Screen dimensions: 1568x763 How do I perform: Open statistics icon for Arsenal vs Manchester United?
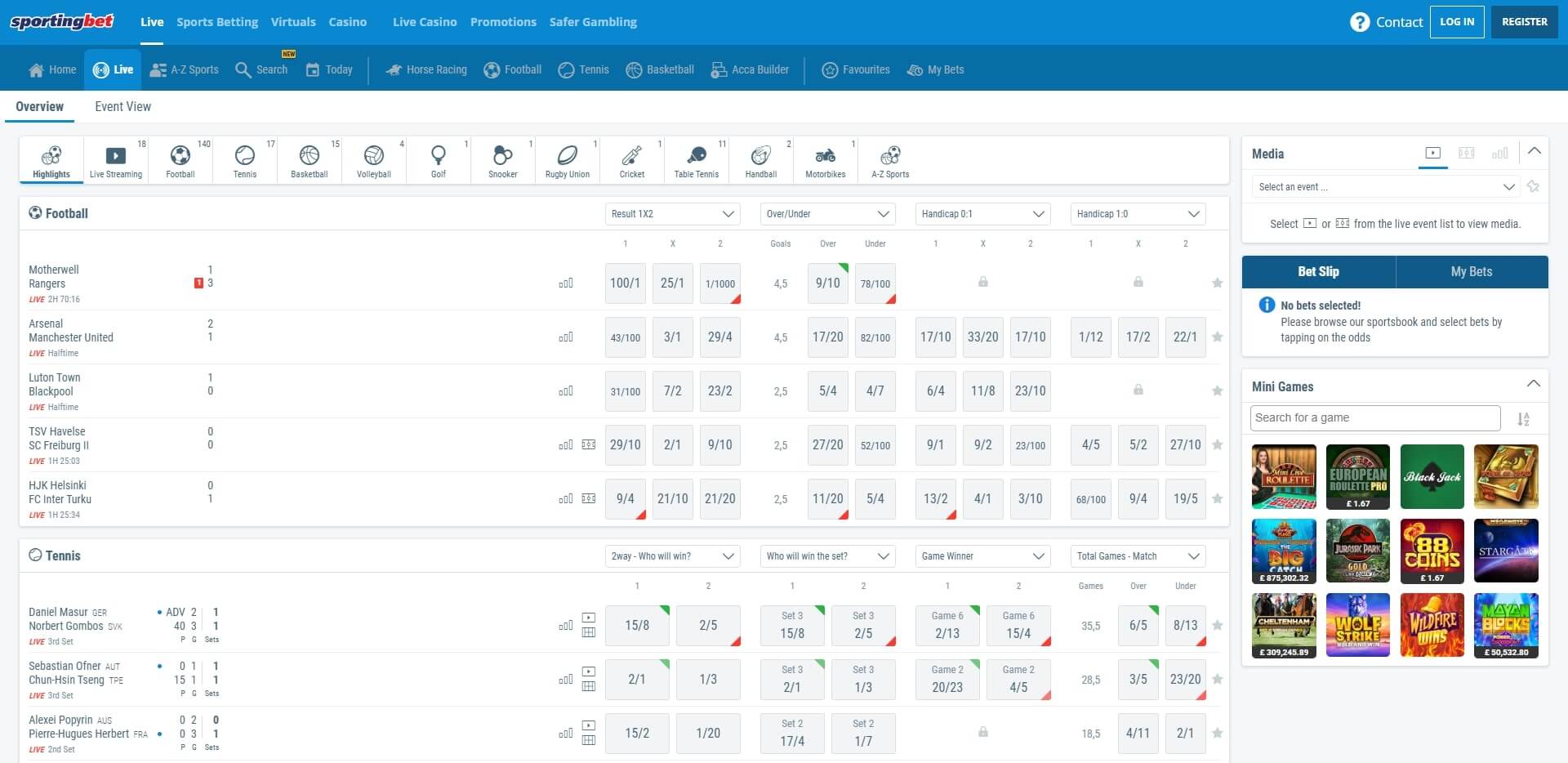(566, 337)
